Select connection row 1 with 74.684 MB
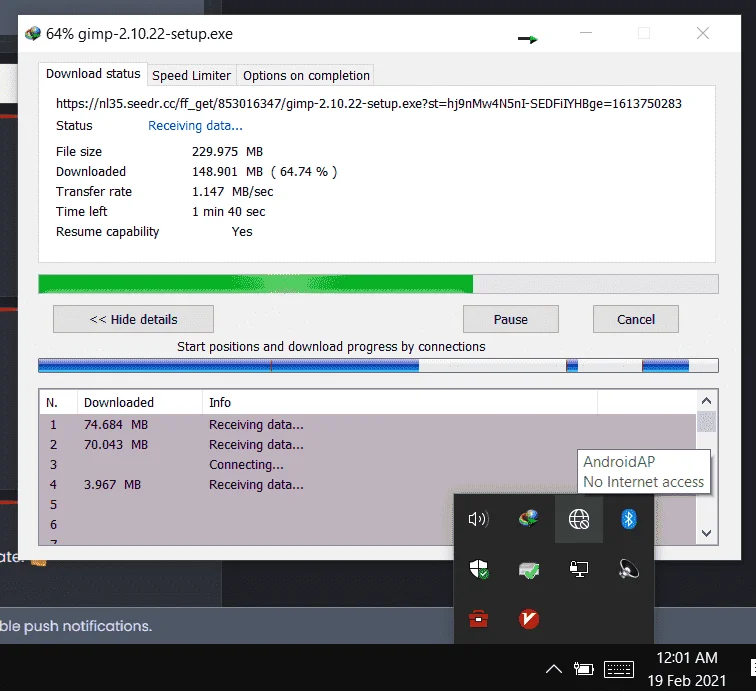 [x=367, y=425]
